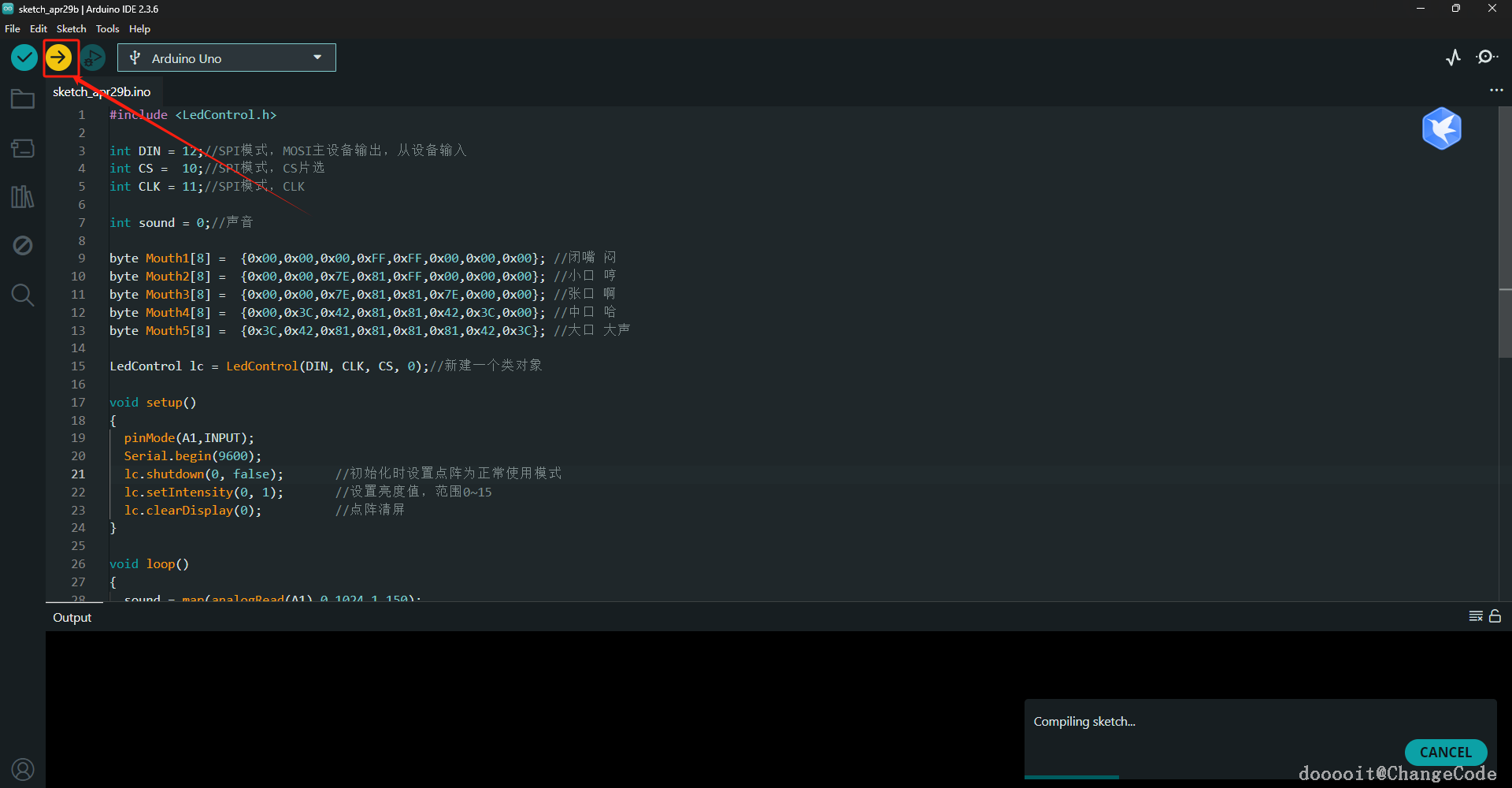Upload the sketch with the arrow button

click(58, 58)
